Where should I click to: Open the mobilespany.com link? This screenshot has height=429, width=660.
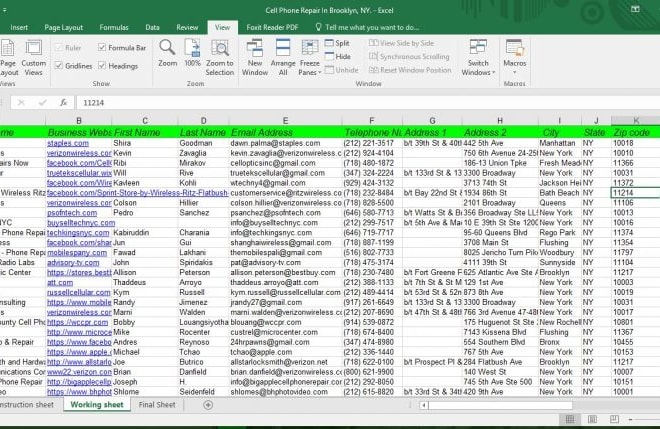pos(77,253)
